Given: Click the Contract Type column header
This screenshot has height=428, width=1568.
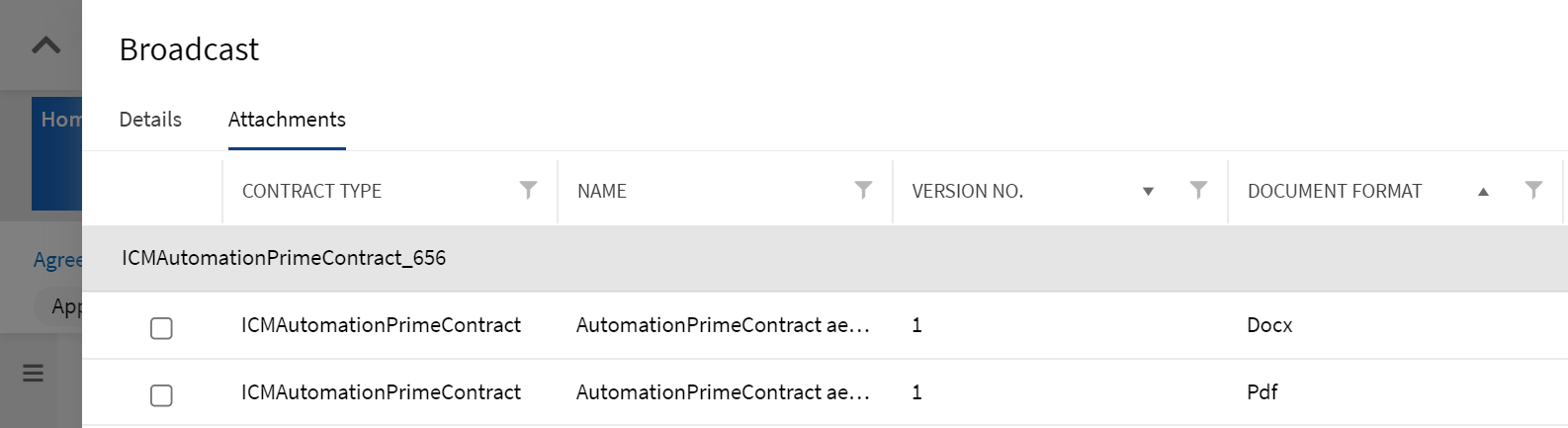Looking at the screenshot, I should 311,191.
